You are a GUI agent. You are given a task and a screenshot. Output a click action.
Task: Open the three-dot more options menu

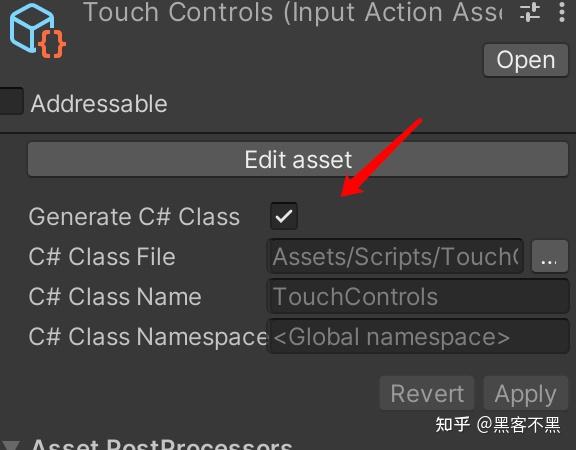pos(562,12)
